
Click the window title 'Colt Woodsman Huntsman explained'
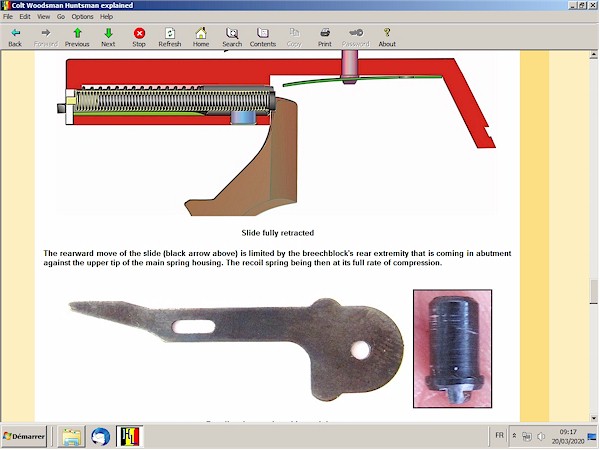[x=72, y=5]
